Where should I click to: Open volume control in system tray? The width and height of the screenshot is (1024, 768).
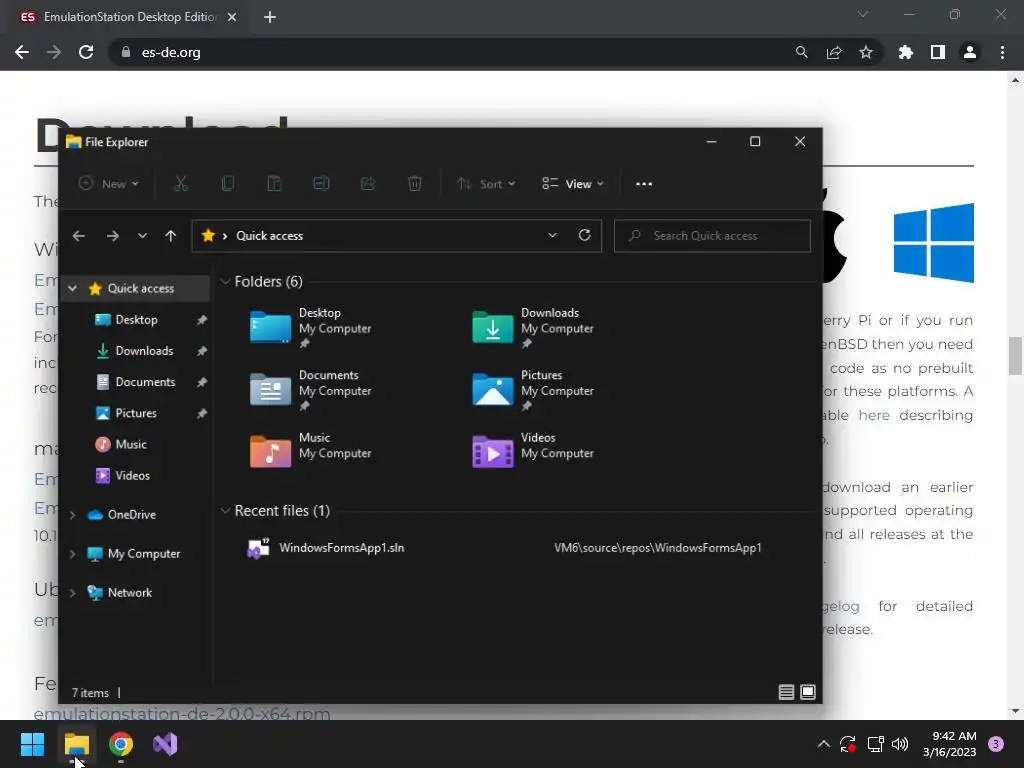(900, 744)
